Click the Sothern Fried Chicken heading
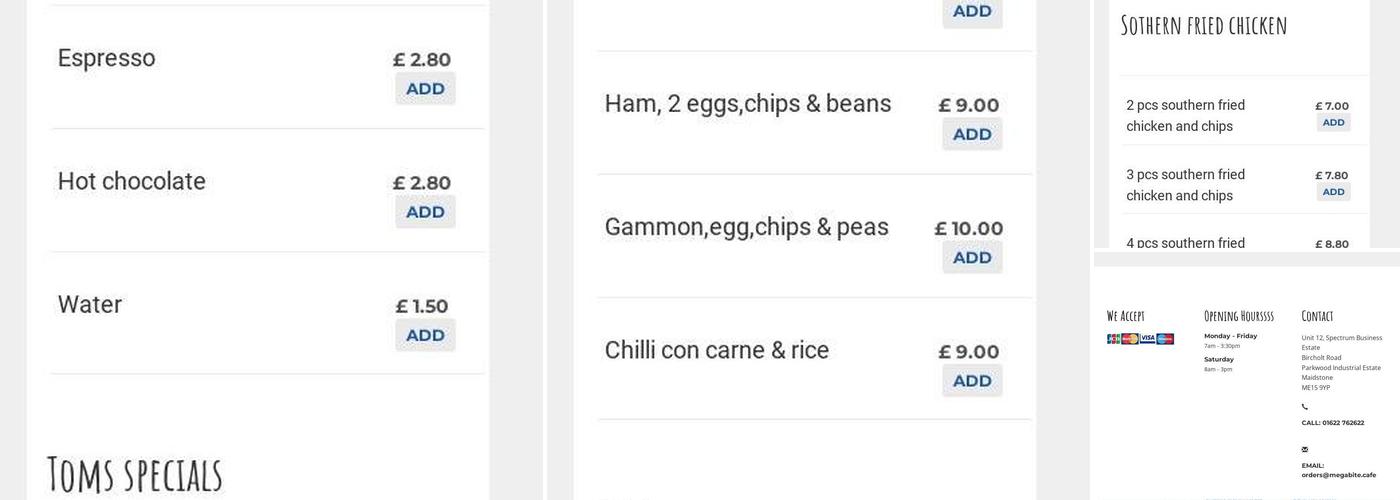 point(1203,26)
